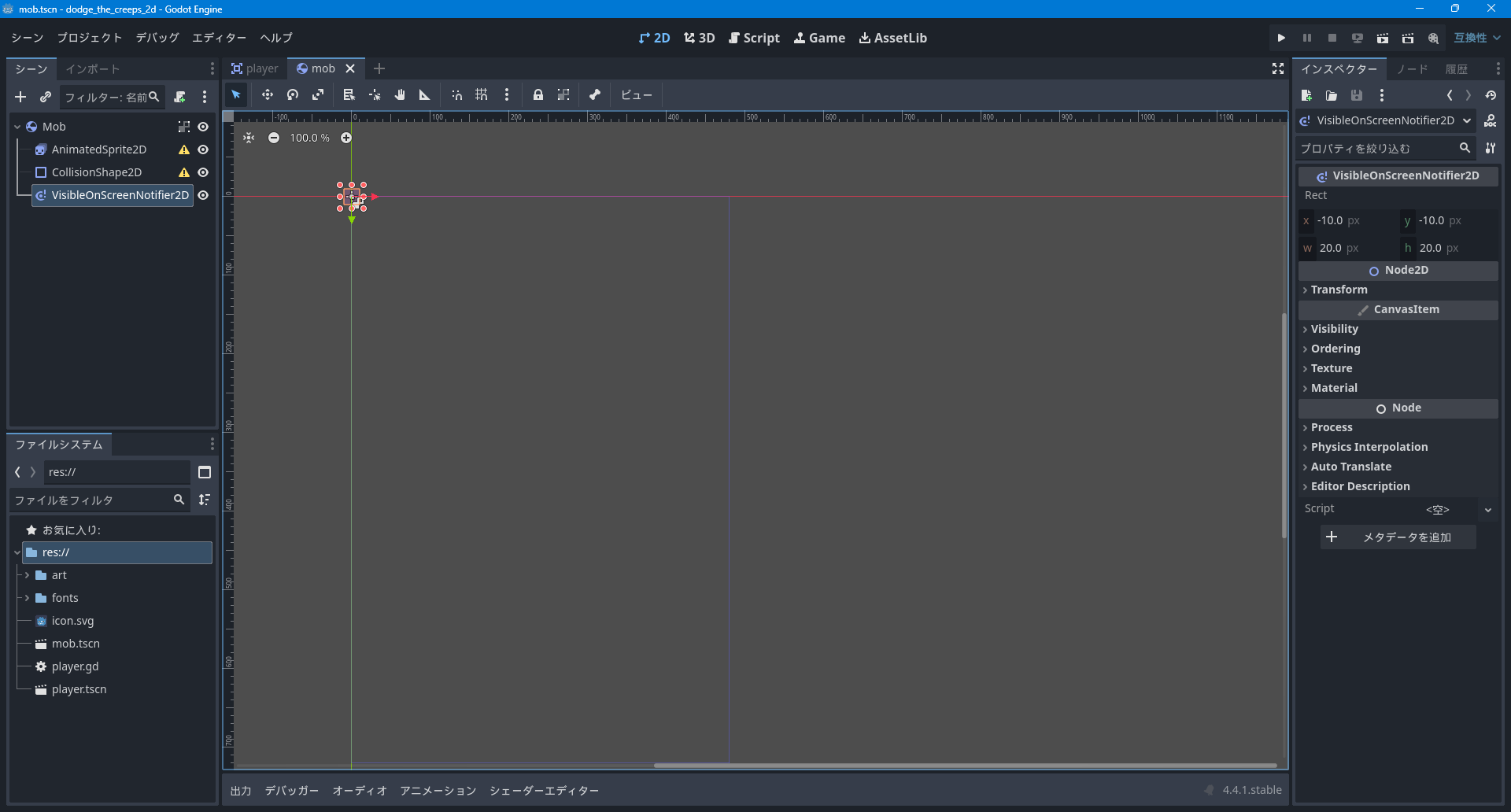This screenshot has width=1511, height=812.
Task: Stop the running project
Action: pos(1332,38)
